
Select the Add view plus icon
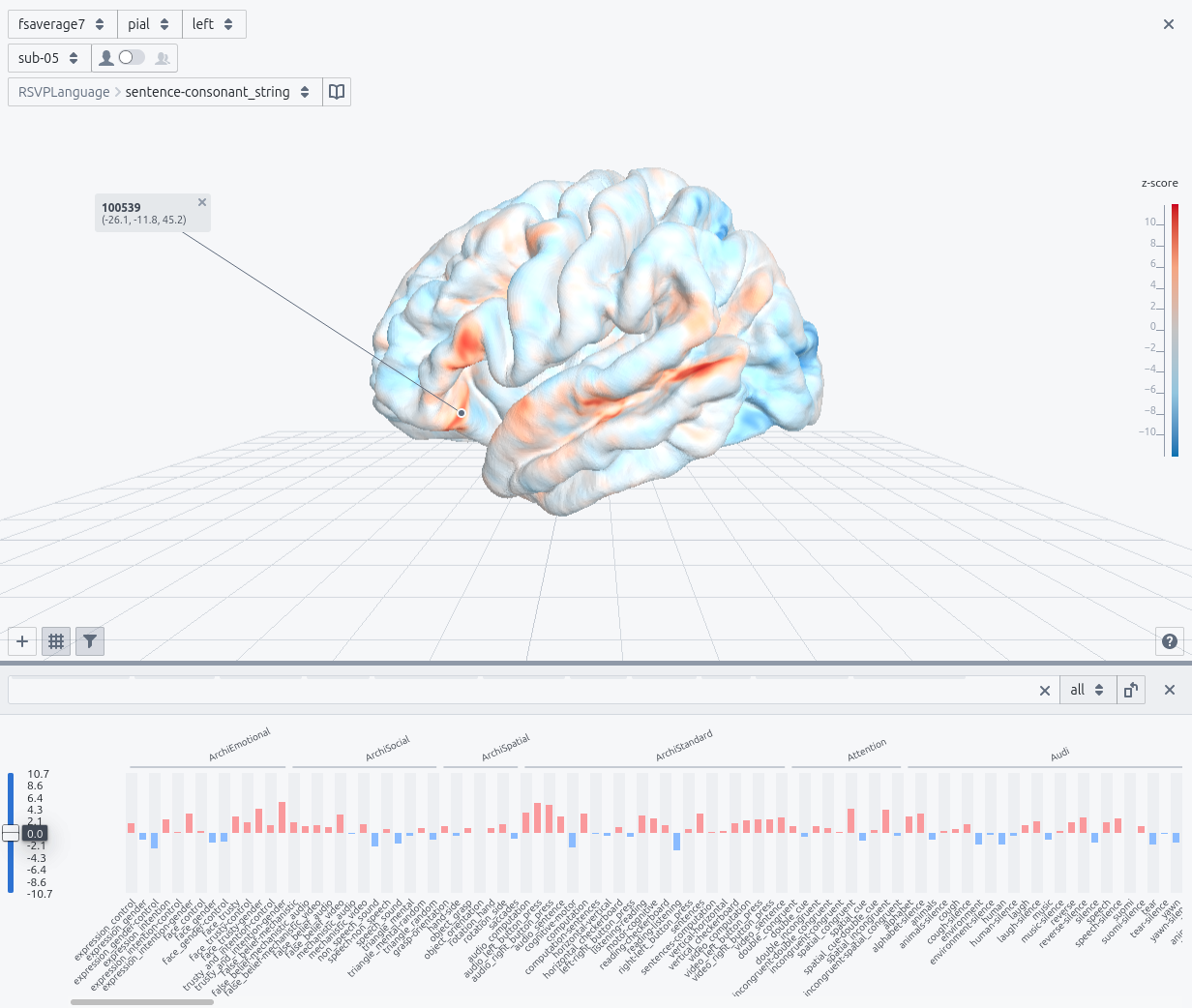21,641
